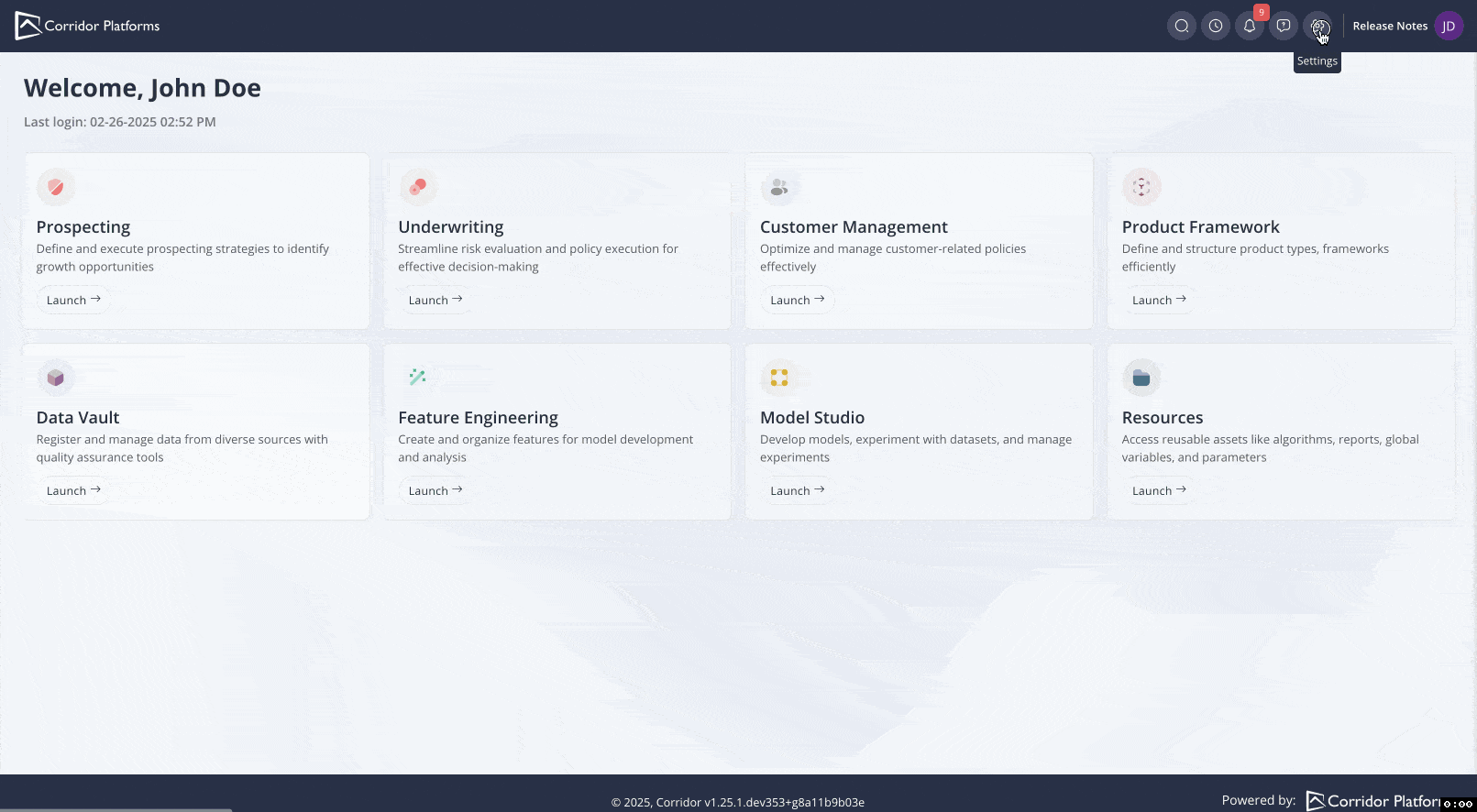Click the clock history icon
1477x812 pixels.
[1216, 26]
